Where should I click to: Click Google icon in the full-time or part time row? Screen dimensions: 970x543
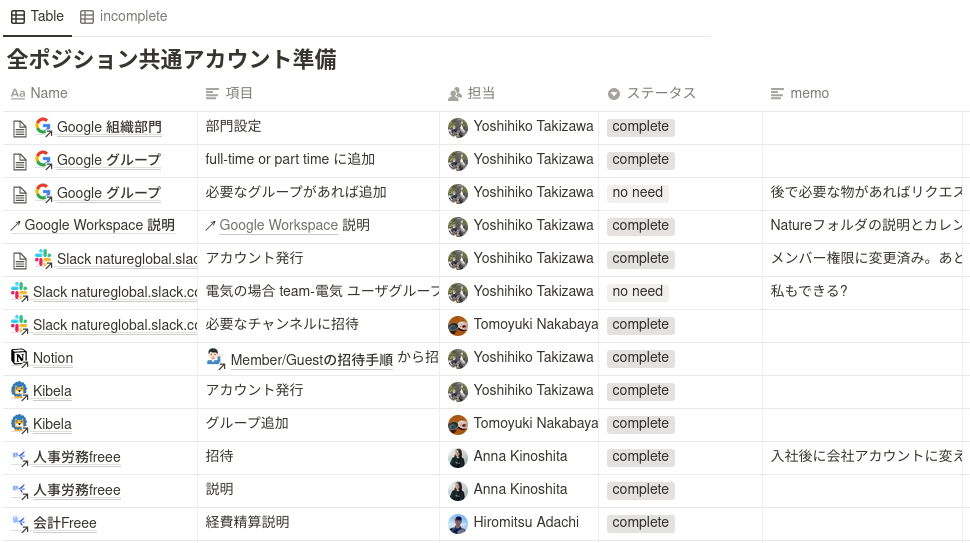coord(43,160)
